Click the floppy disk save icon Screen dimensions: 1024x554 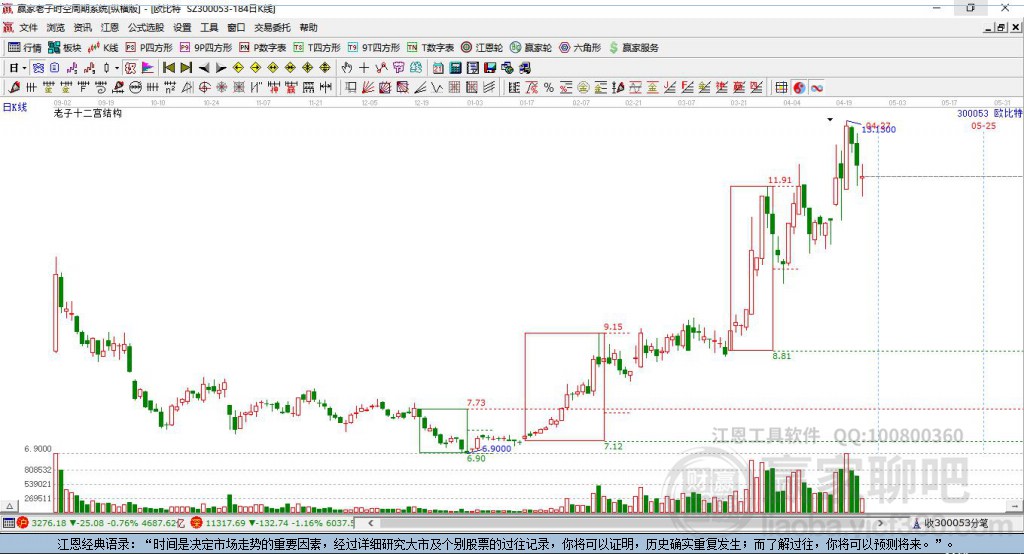coord(490,68)
